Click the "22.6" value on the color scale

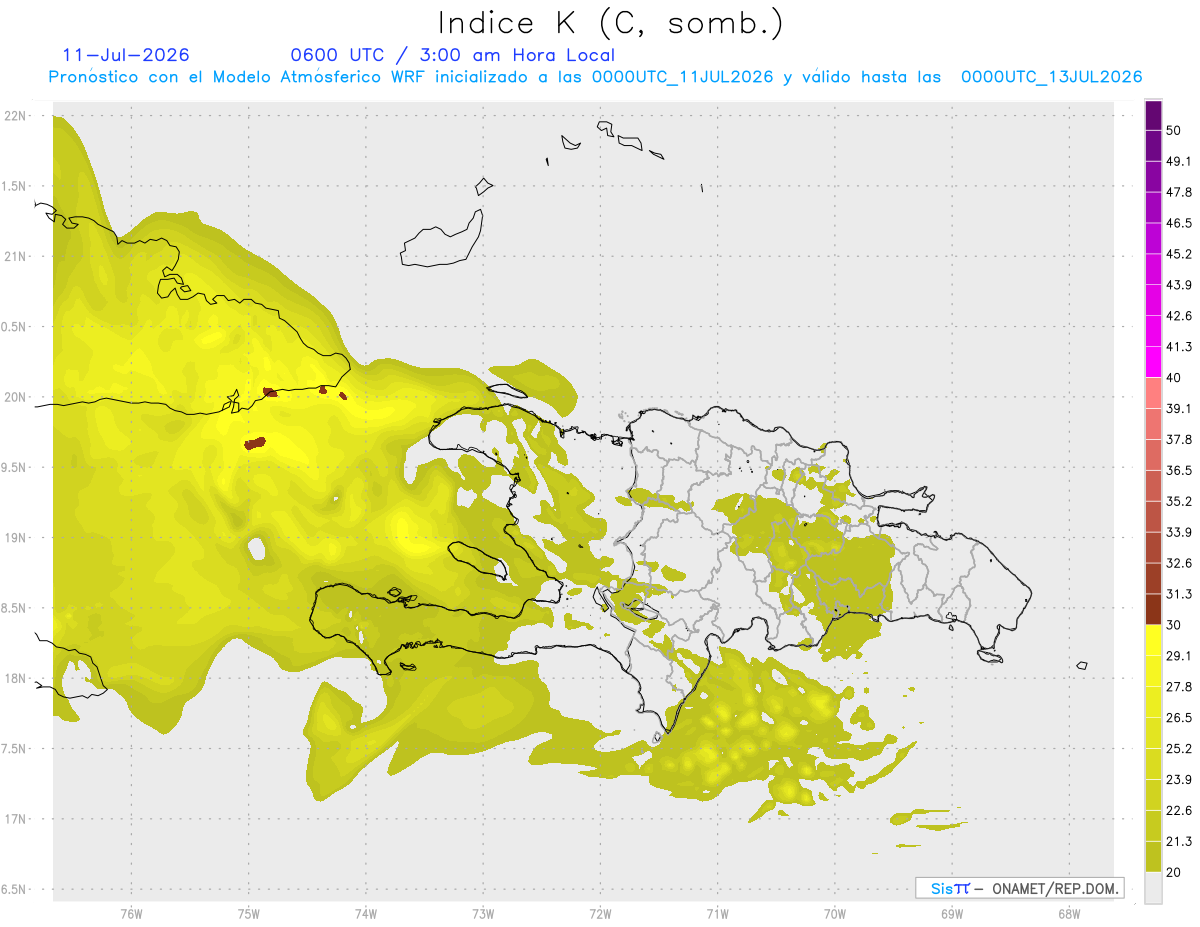1179,811
